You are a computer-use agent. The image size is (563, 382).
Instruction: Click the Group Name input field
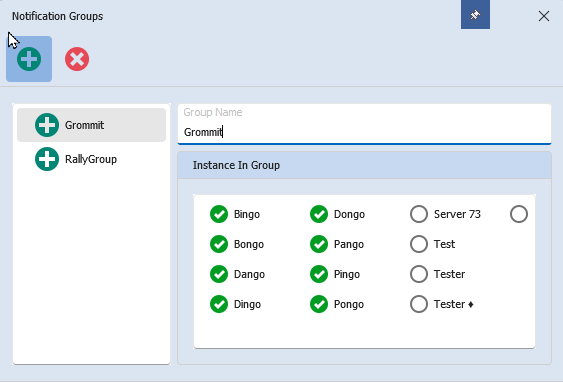pyautogui.click(x=364, y=125)
